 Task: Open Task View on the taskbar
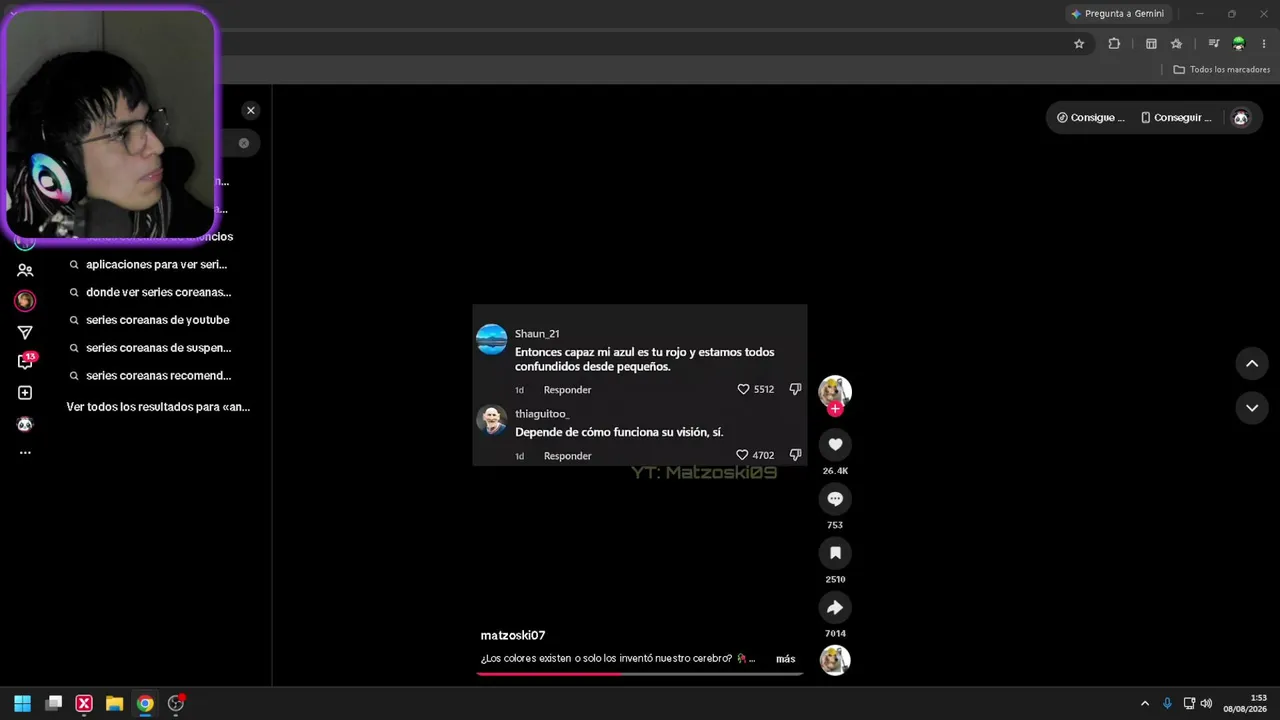pyautogui.click(x=54, y=703)
